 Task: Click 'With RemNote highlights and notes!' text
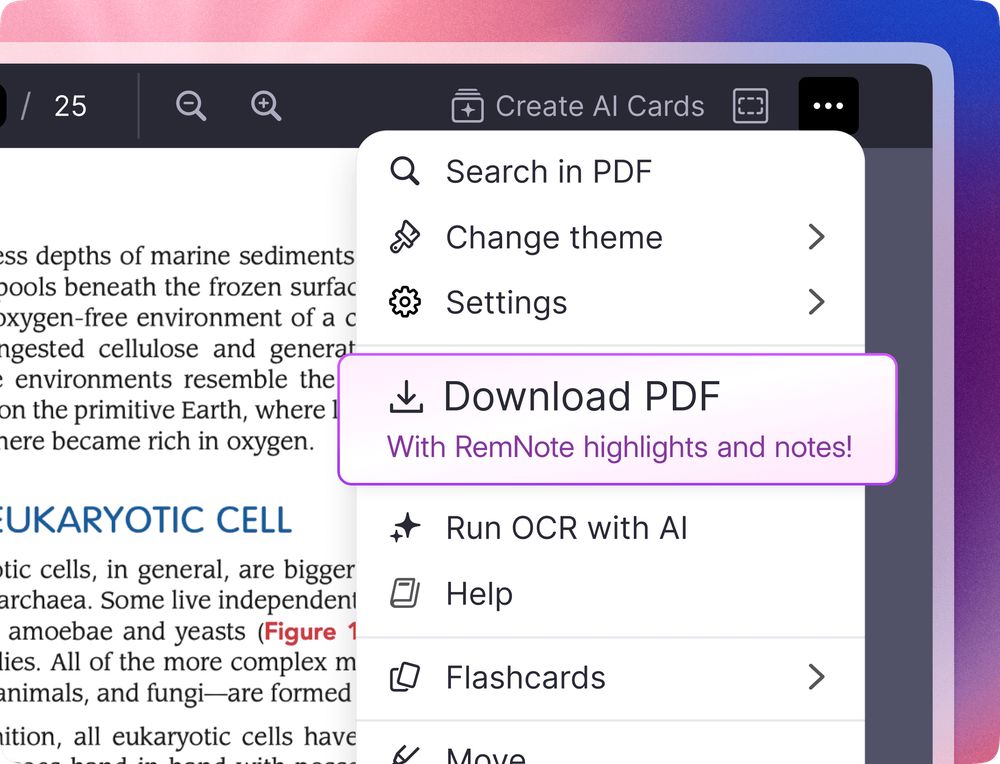[619, 447]
